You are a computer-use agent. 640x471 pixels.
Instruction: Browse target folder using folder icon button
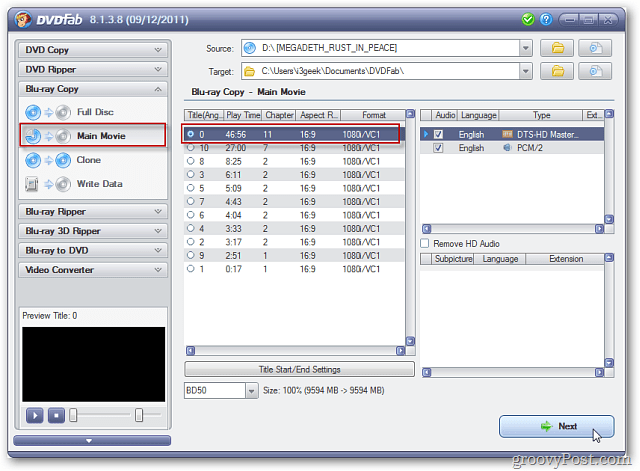click(557, 71)
